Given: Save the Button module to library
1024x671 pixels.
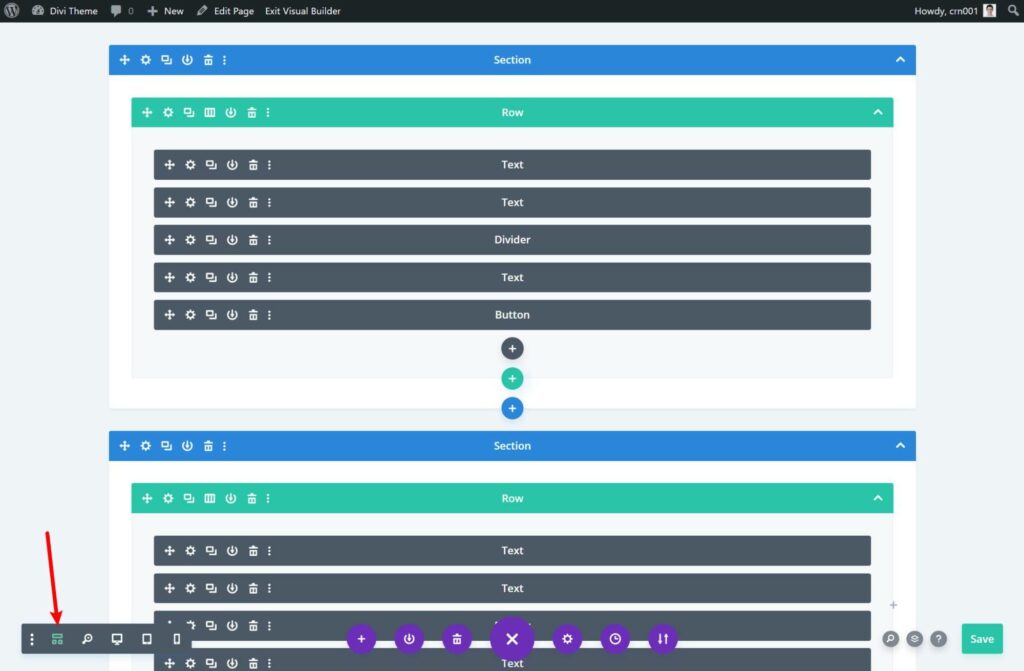Looking at the screenshot, I should point(232,315).
